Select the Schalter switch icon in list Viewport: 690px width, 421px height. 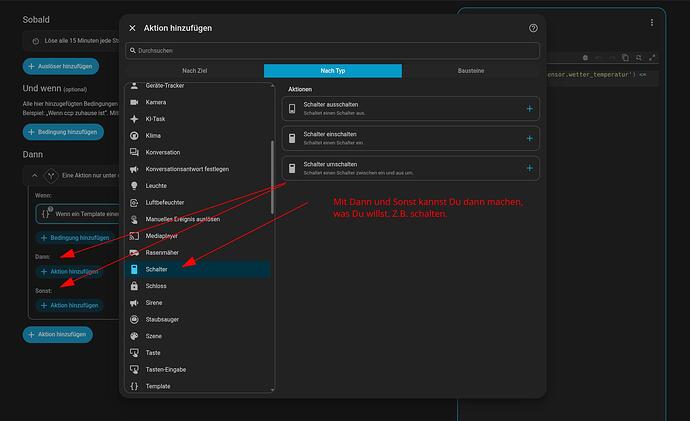[134, 269]
